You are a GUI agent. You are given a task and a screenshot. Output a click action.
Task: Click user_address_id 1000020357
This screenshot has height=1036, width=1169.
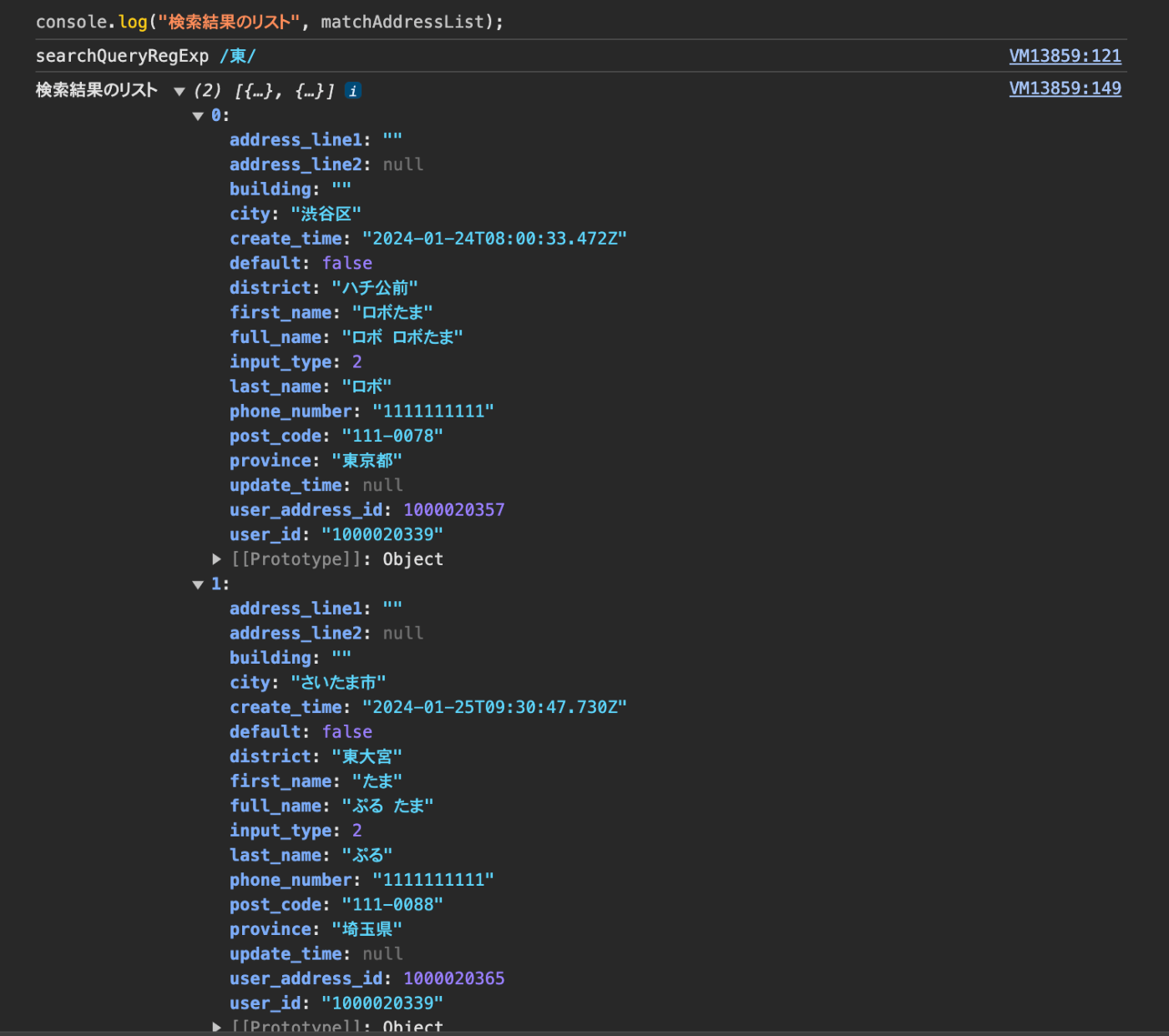454,510
